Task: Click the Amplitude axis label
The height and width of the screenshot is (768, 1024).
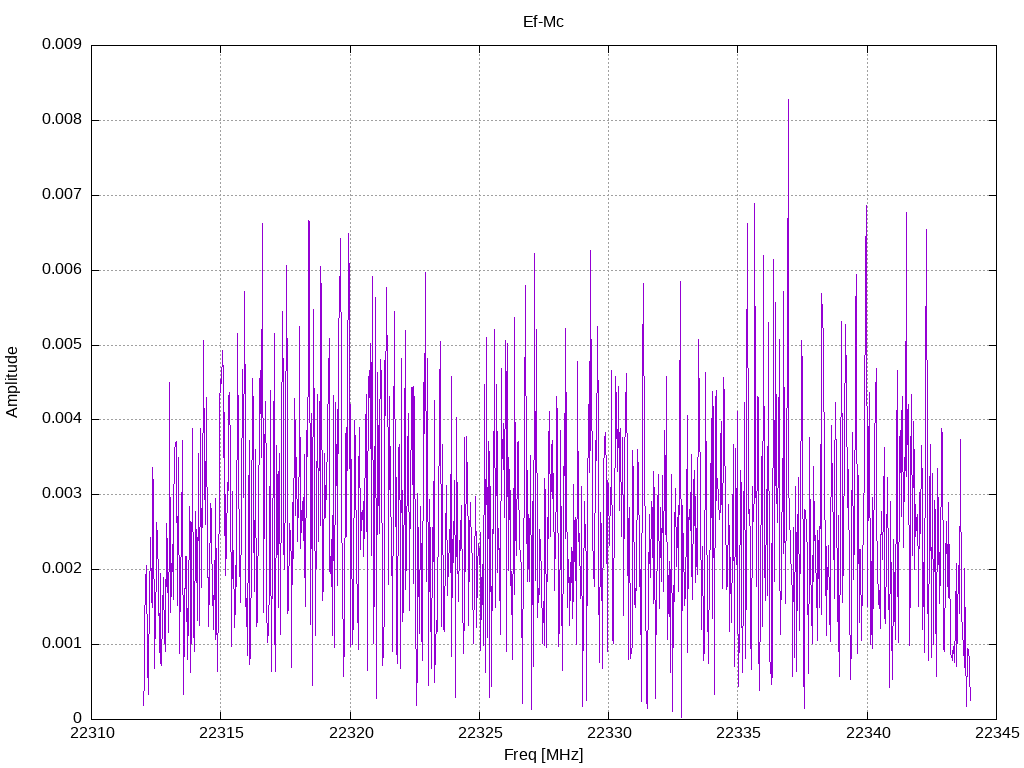Action: [x=12, y=382]
